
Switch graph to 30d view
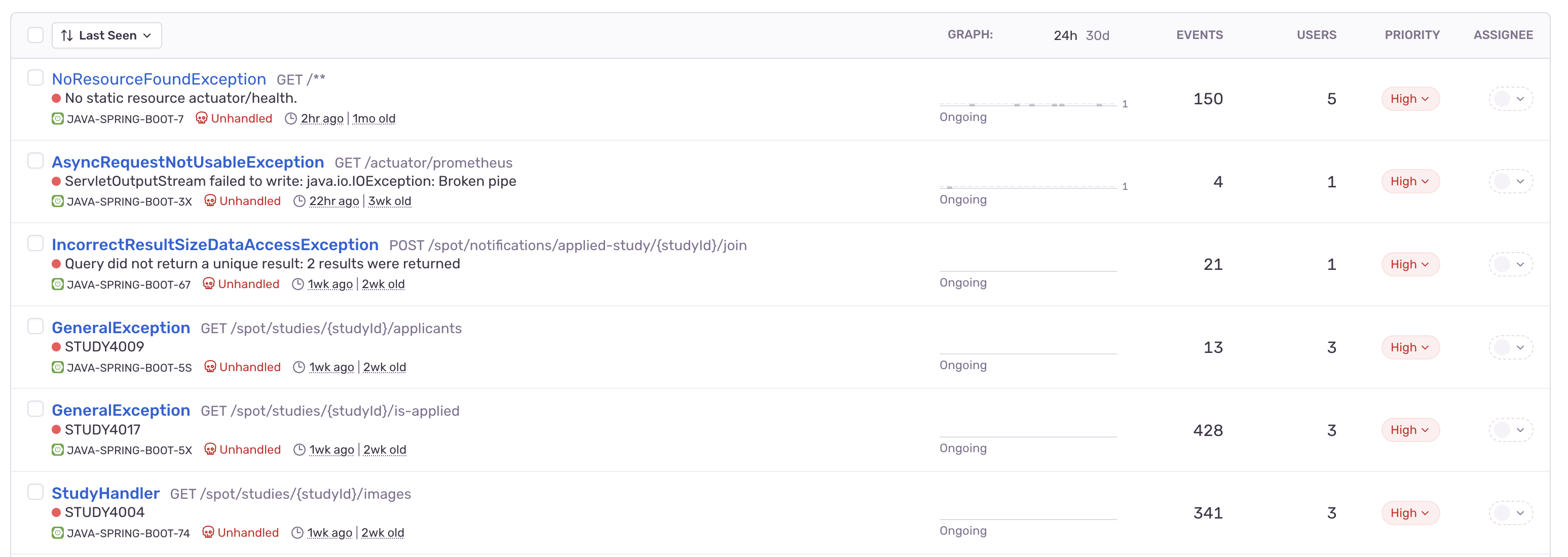pos(1097,35)
